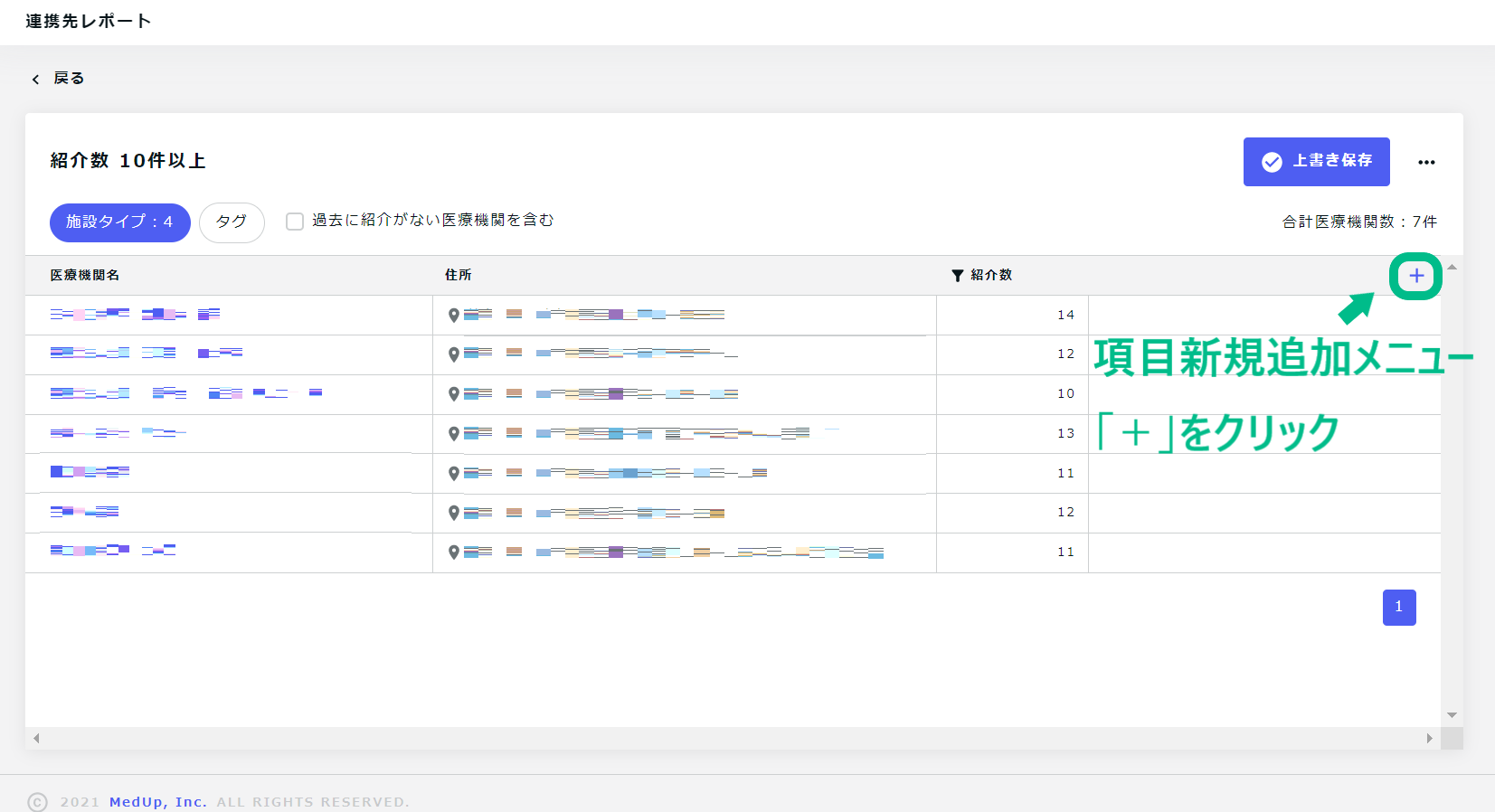Go back using the 戻る link

coord(58,79)
